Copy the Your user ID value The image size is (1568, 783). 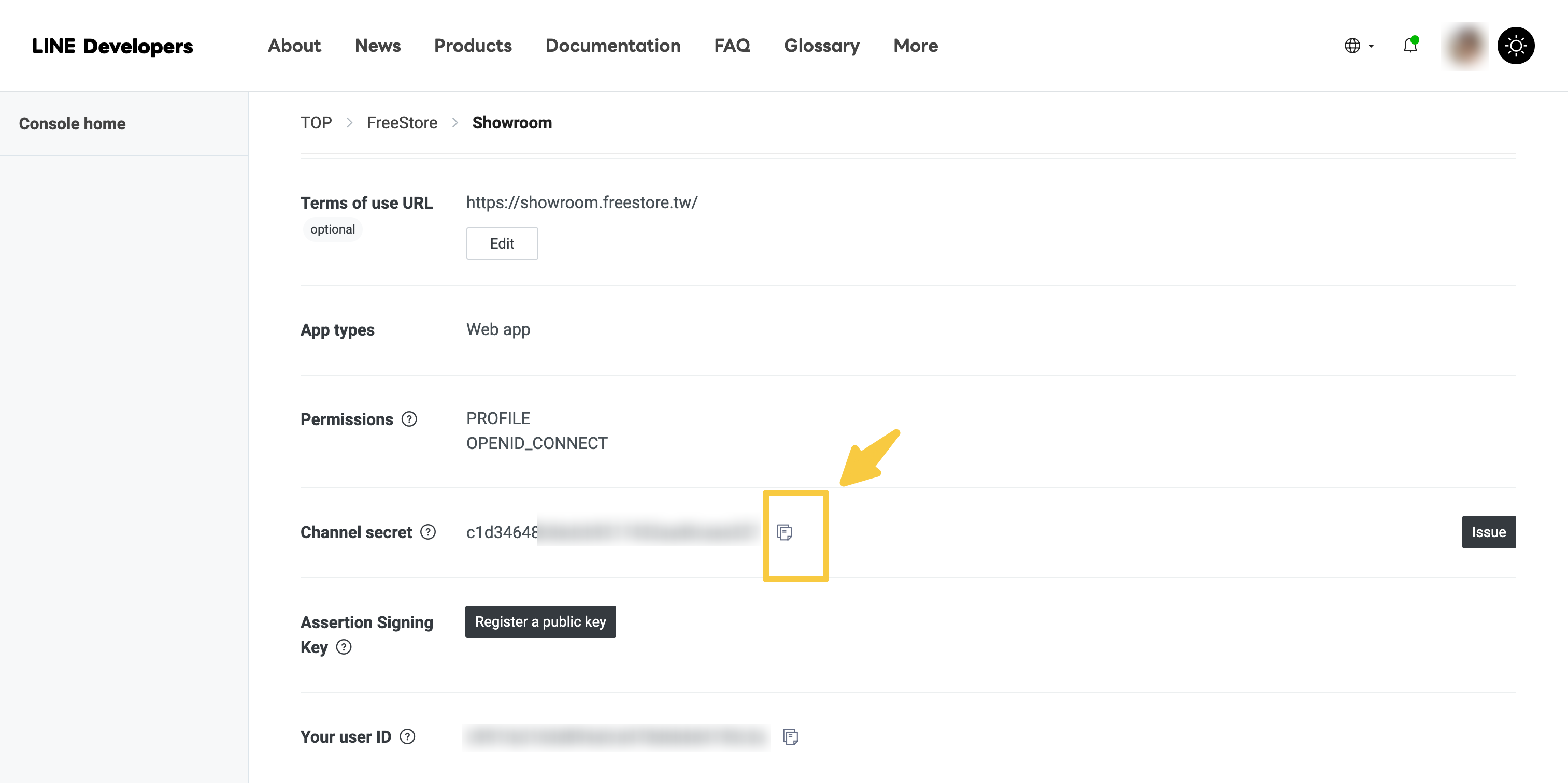pos(790,737)
